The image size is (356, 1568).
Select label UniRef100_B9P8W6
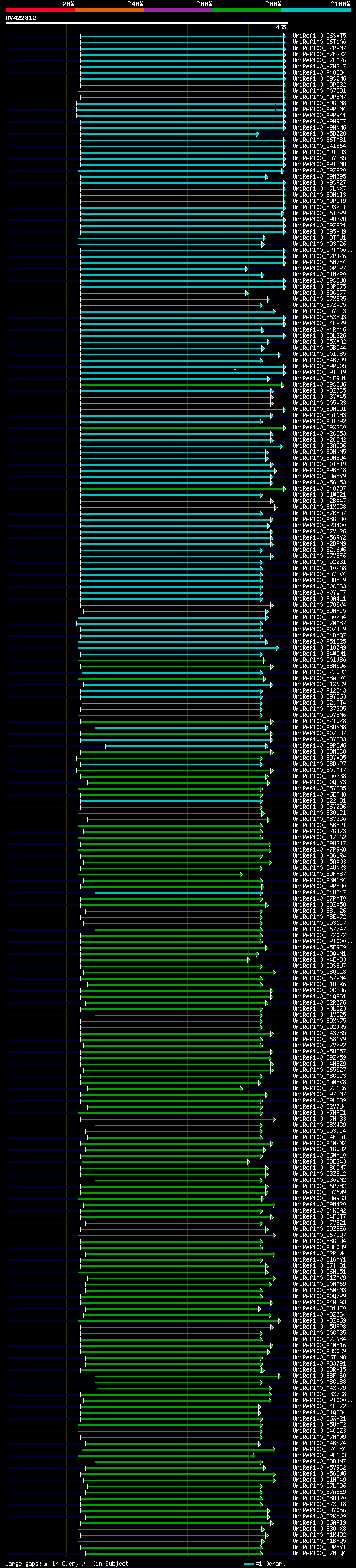click(319, 746)
